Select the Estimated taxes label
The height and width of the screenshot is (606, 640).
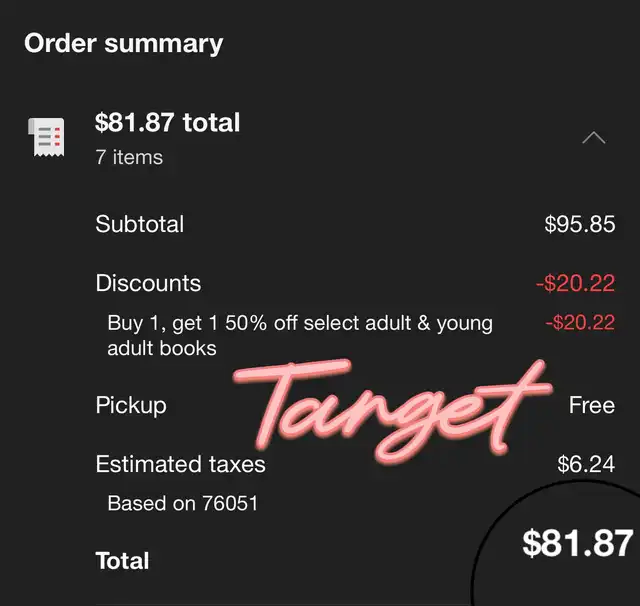[x=180, y=464]
